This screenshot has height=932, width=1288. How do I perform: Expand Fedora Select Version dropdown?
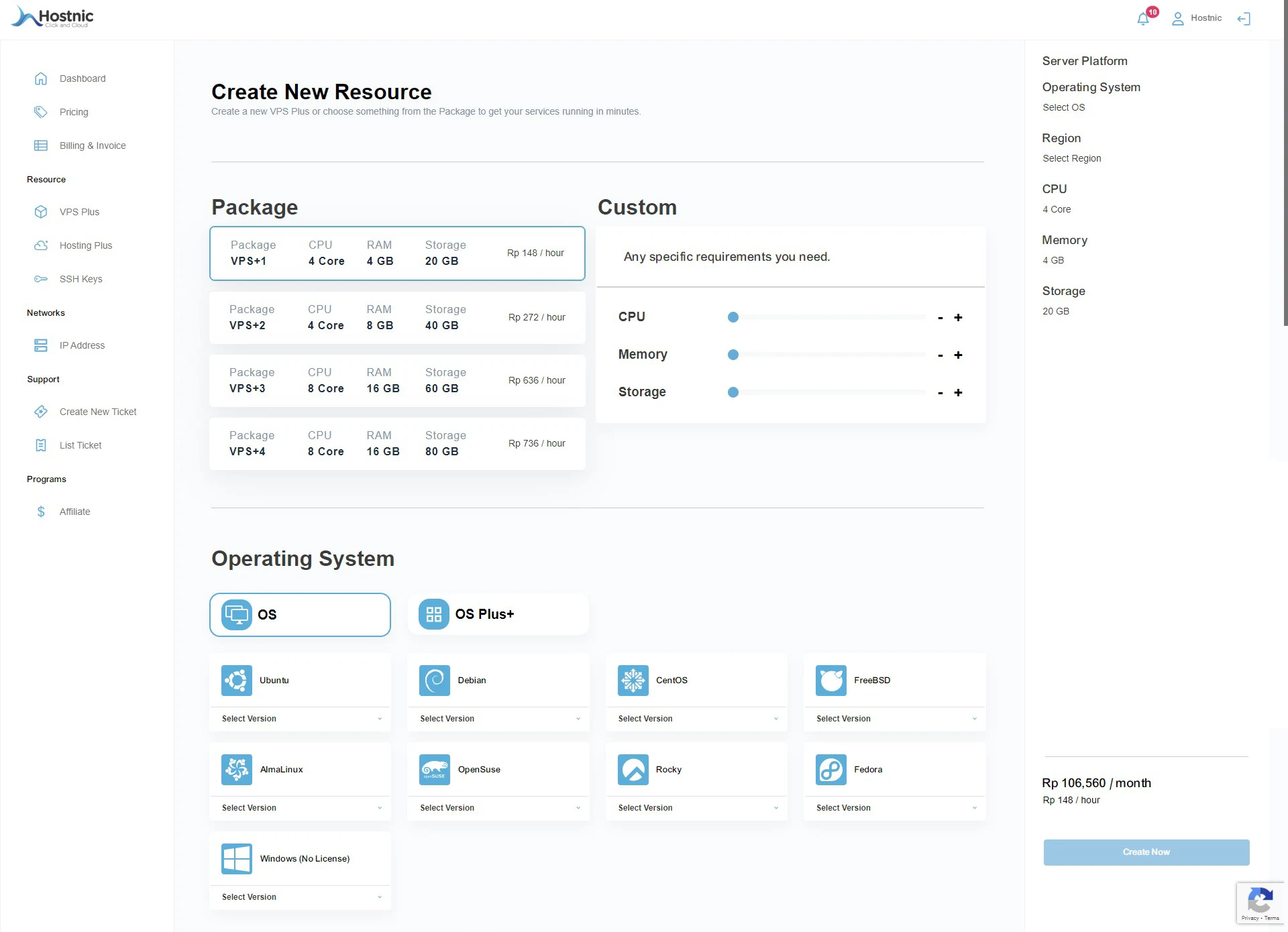[x=895, y=808]
